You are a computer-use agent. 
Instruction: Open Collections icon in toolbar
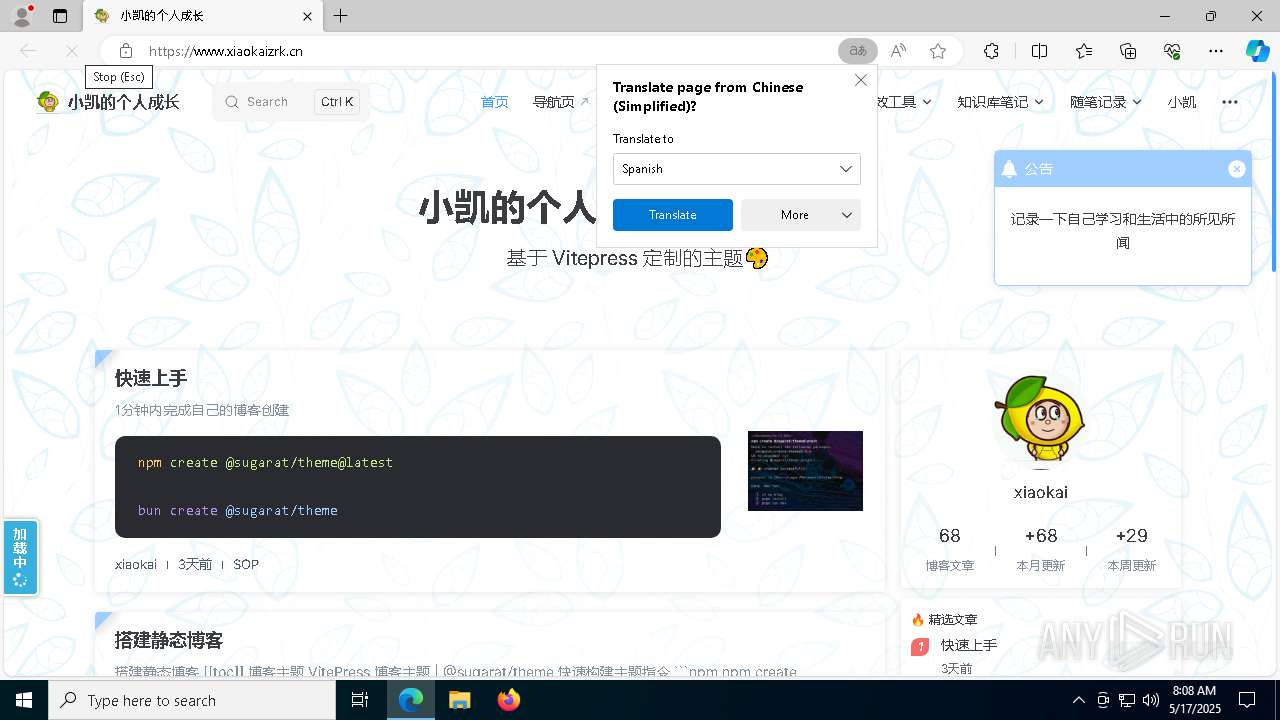[x=1128, y=51]
